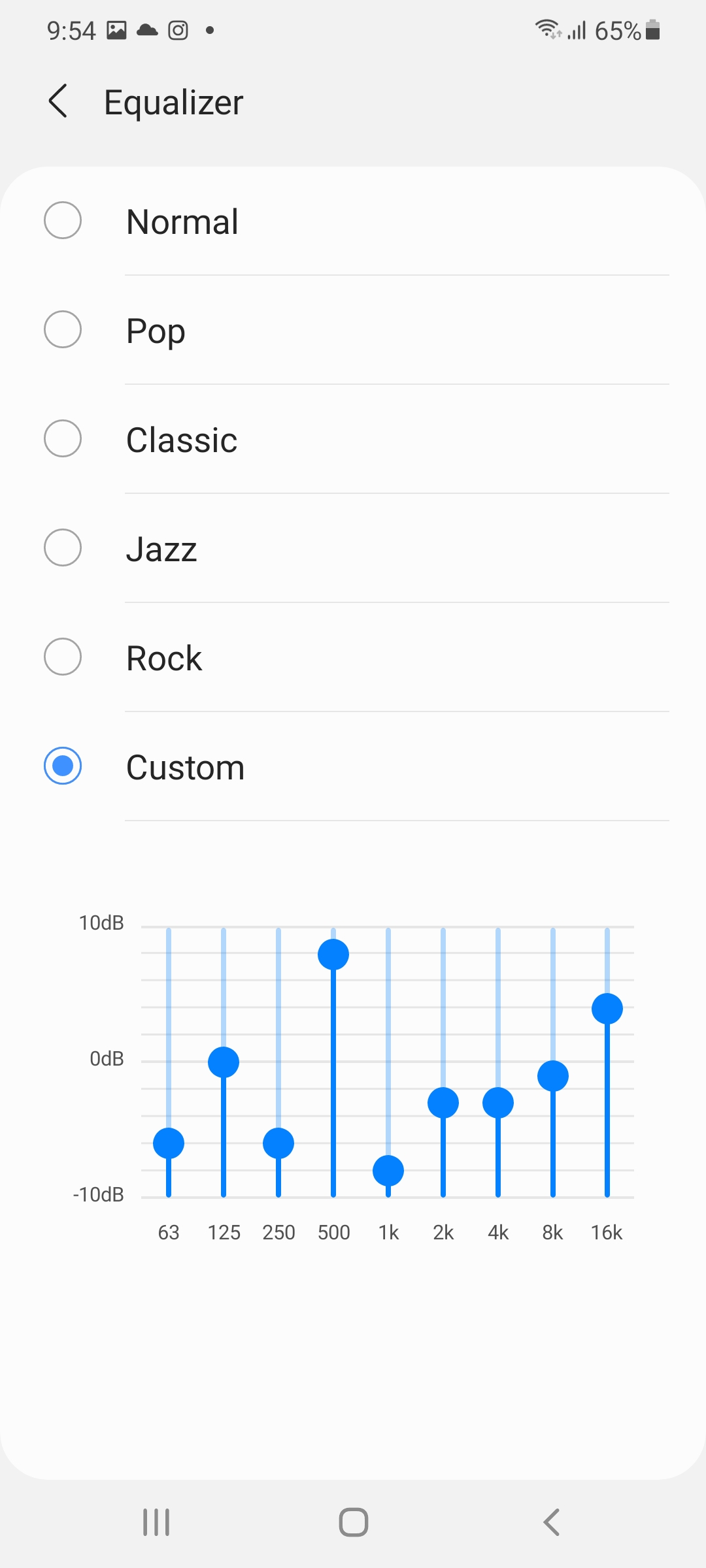
Task: Click the 16k band slider knob
Action: (x=607, y=1009)
